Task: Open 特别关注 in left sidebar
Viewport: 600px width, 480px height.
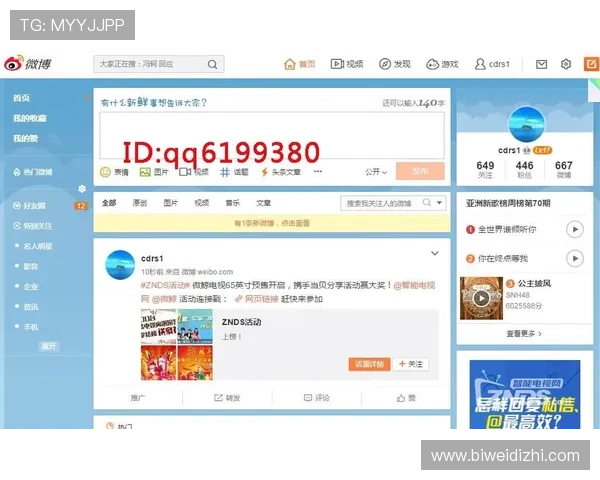Action: tap(33, 226)
